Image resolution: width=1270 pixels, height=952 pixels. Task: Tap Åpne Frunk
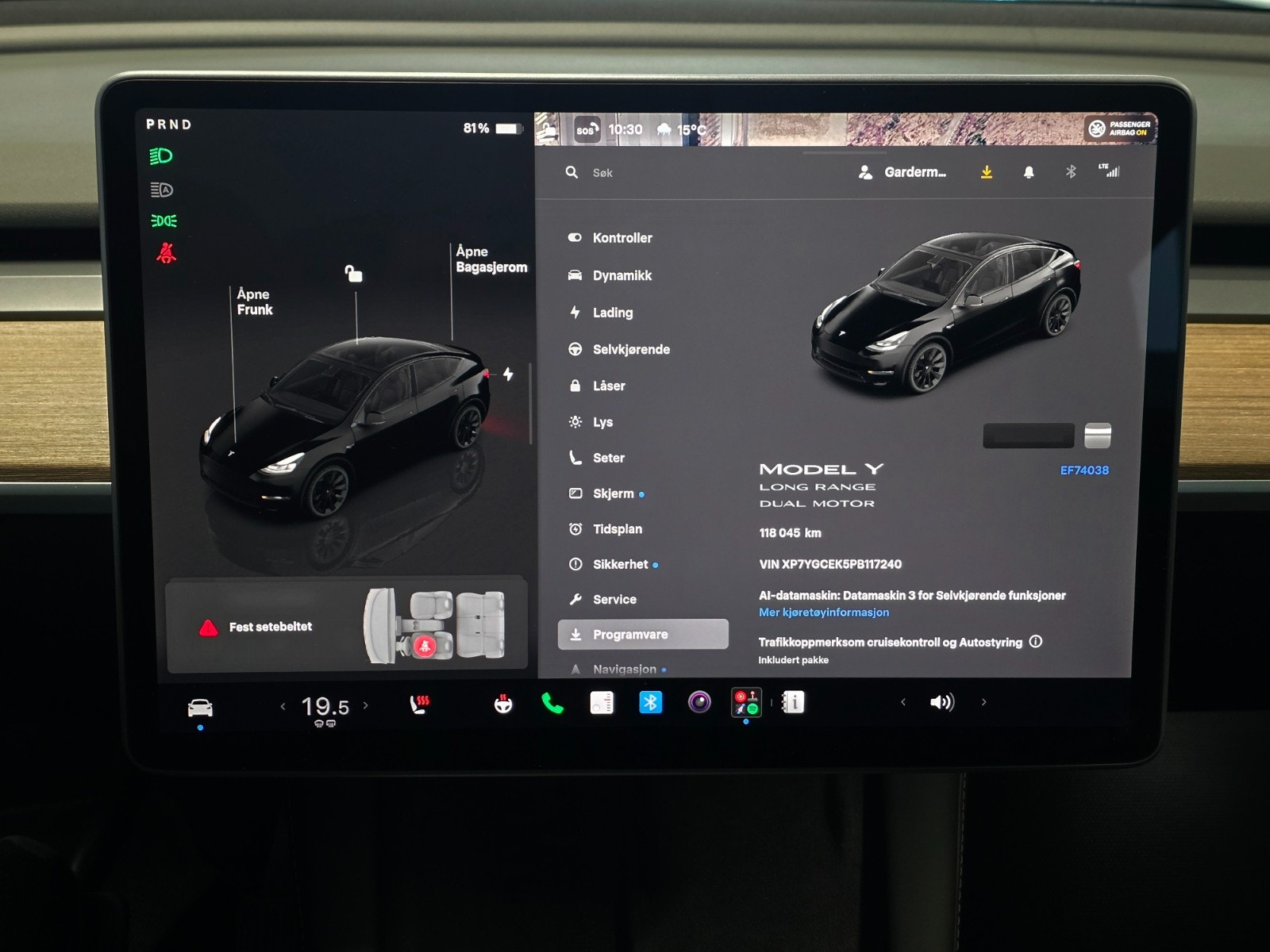[x=255, y=301]
